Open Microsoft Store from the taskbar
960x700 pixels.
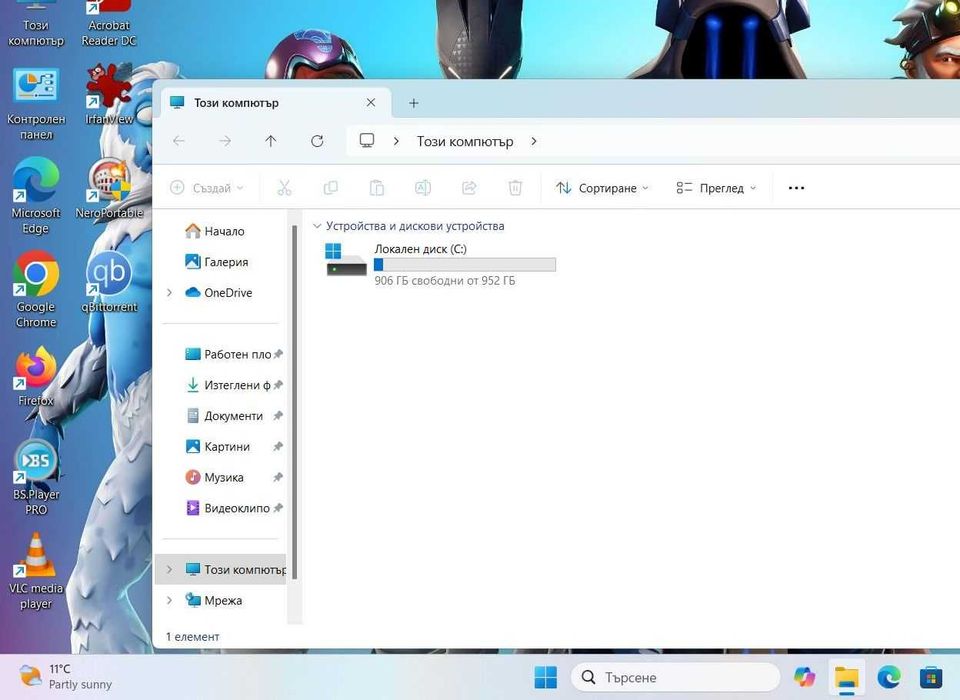click(x=931, y=677)
